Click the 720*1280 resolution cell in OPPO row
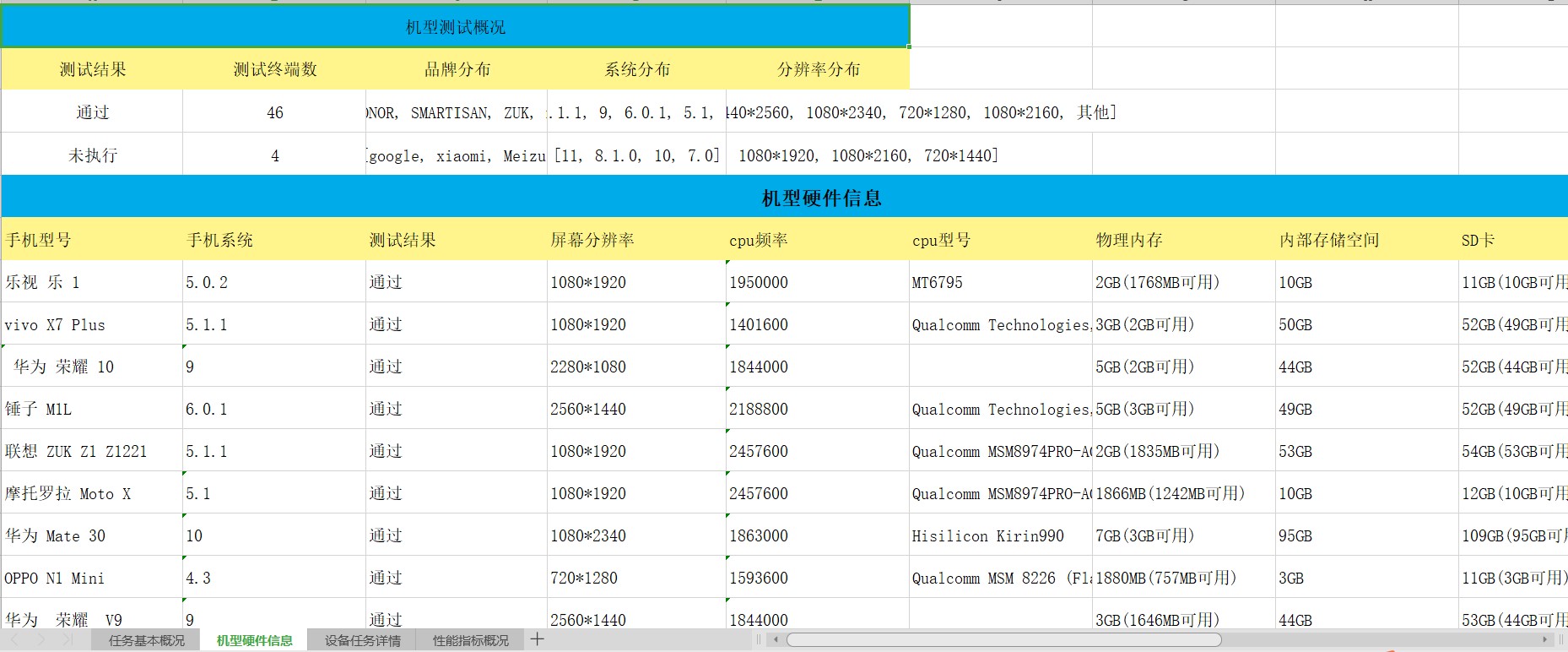Image resolution: width=1568 pixels, height=652 pixels. click(x=637, y=578)
